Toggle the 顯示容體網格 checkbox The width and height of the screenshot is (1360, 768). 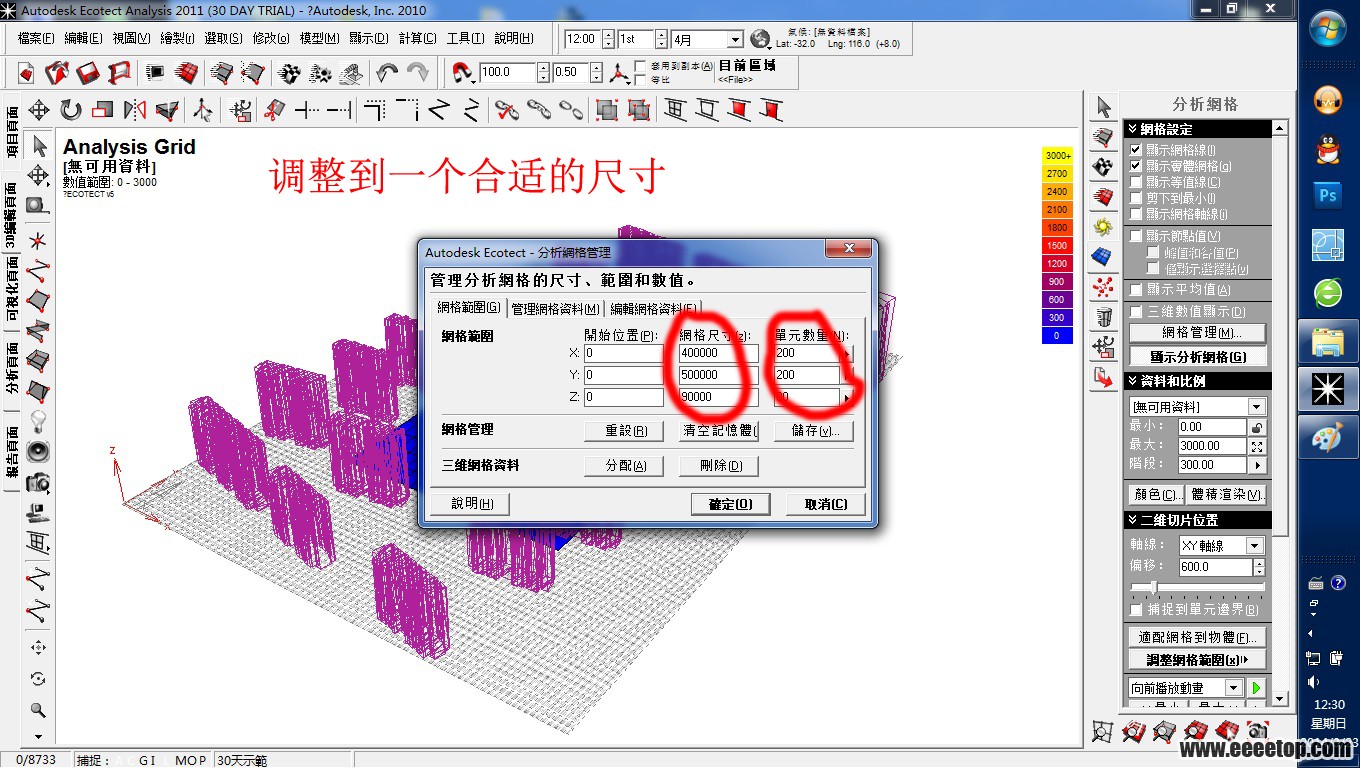click(1135, 166)
